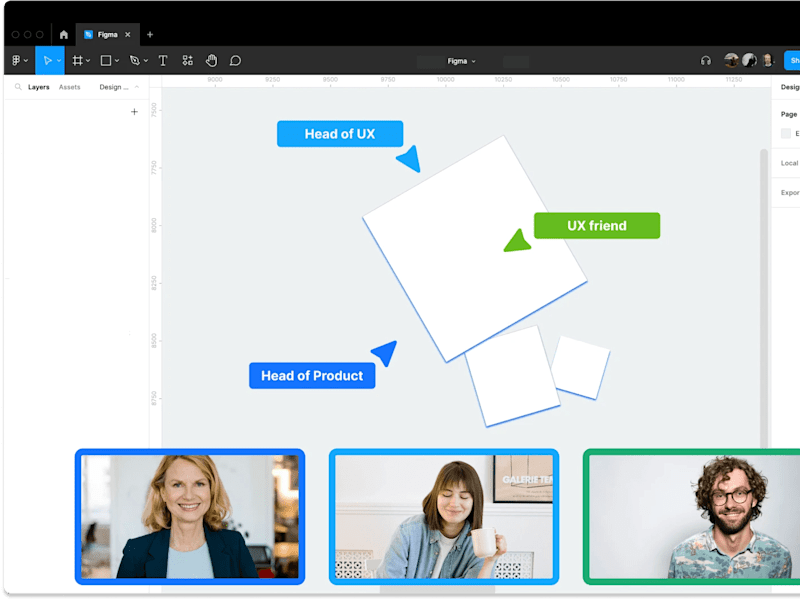Click the blue Share button
The height and width of the screenshot is (600, 800).
[792, 61]
